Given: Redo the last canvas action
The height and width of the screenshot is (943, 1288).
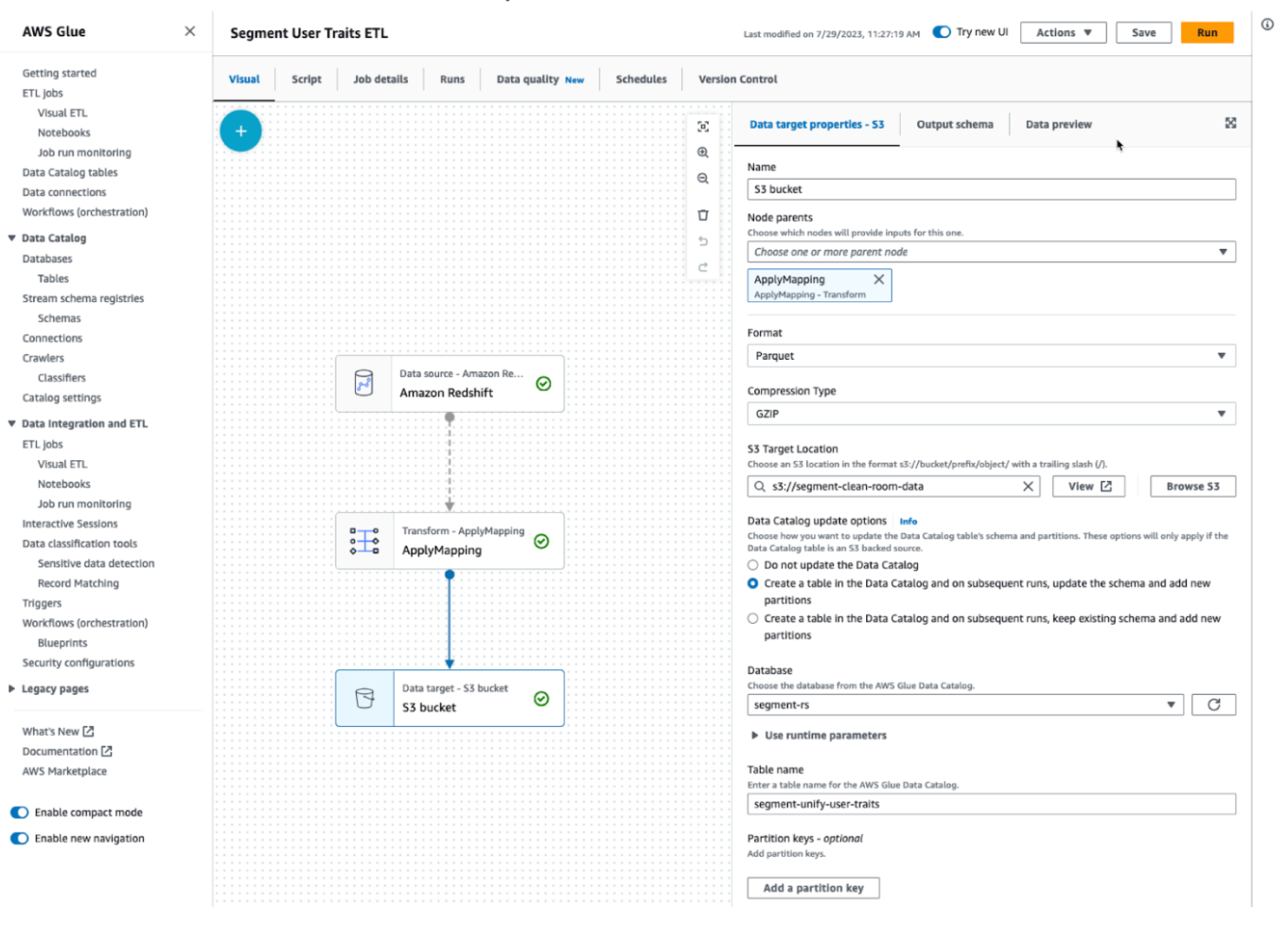Looking at the screenshot, I should coord(703,267).
